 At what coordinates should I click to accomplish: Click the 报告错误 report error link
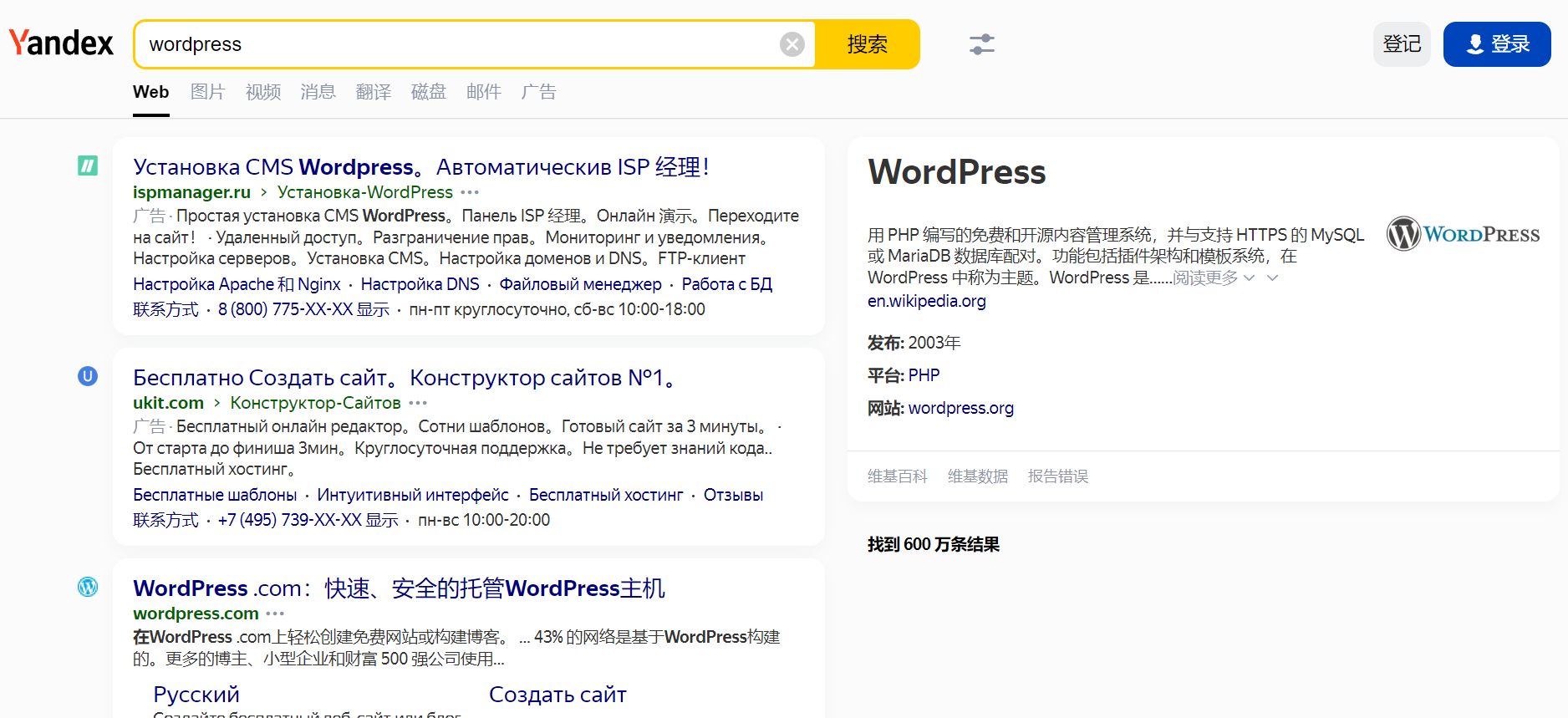(1058, 476)
